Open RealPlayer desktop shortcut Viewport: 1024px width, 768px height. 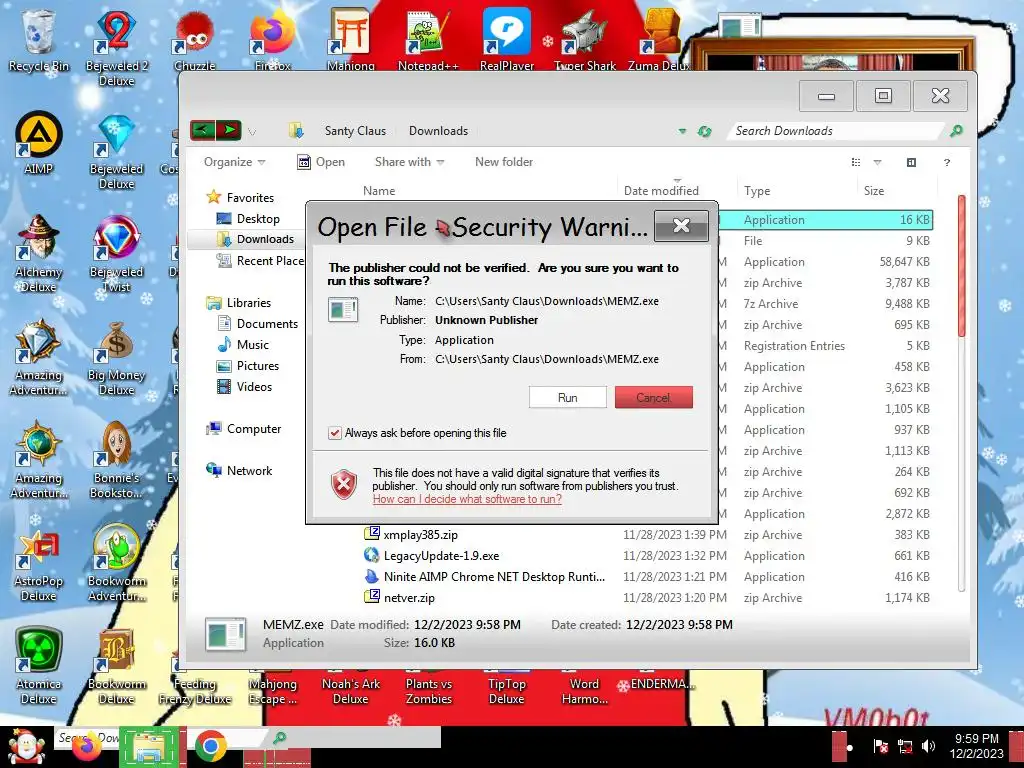point(507,40)
